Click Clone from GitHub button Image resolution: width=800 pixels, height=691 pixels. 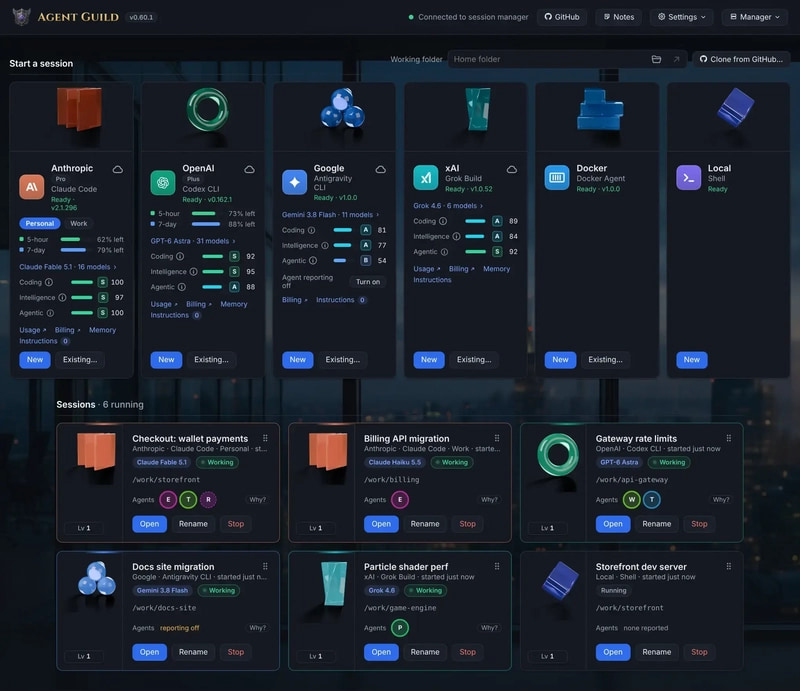pos(741,59)
